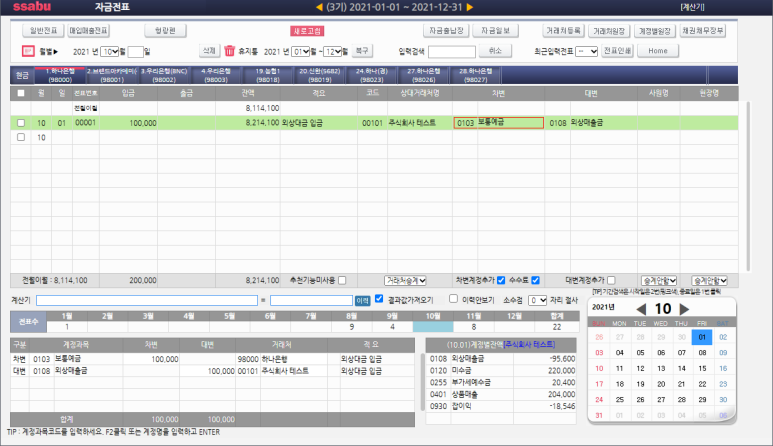Select 차변 cell 0103 보통예금
Viewport: 773px width, 446px height.
point(498,123)
